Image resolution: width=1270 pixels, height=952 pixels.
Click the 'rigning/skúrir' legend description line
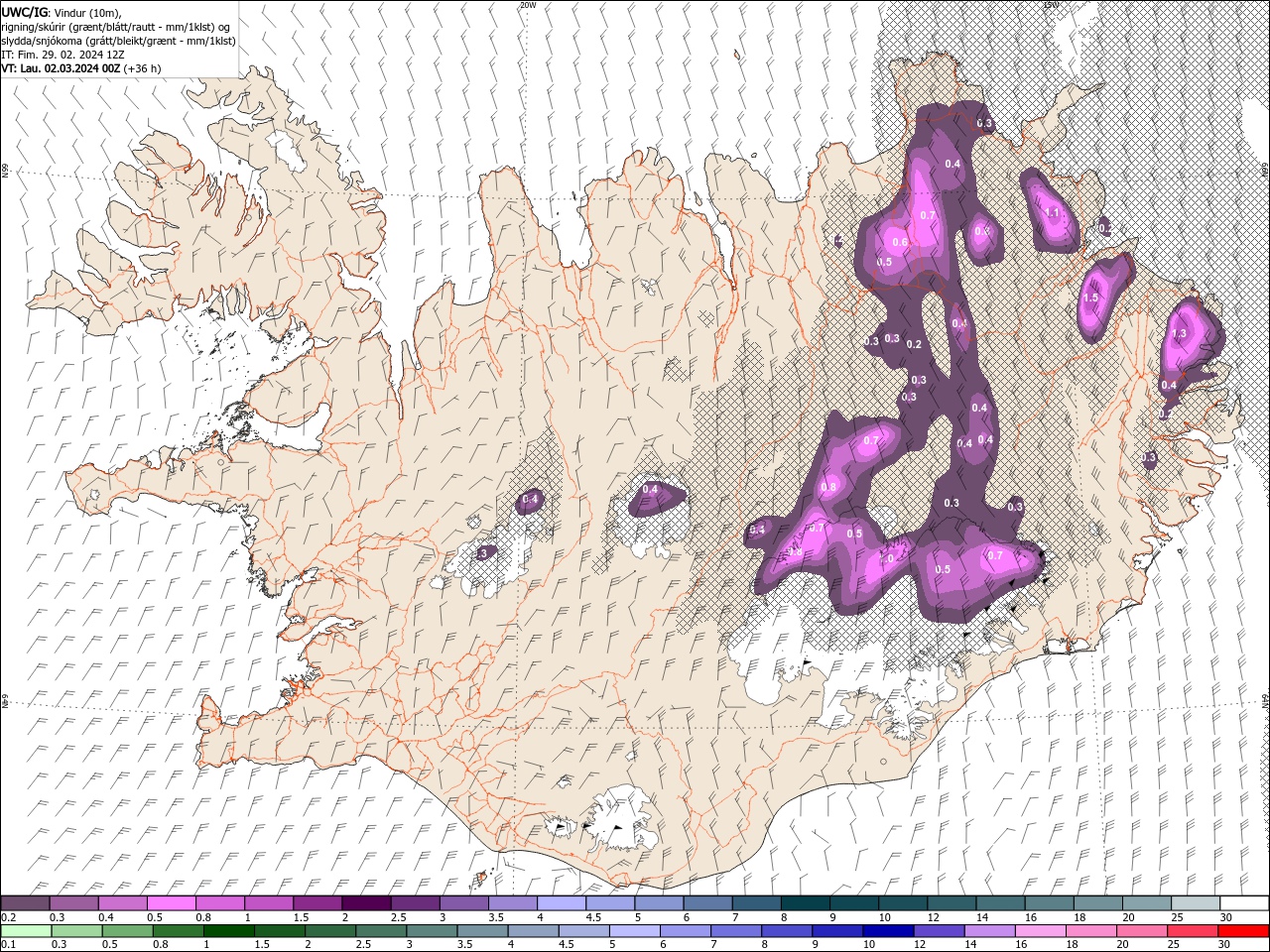tap(117, 26)
